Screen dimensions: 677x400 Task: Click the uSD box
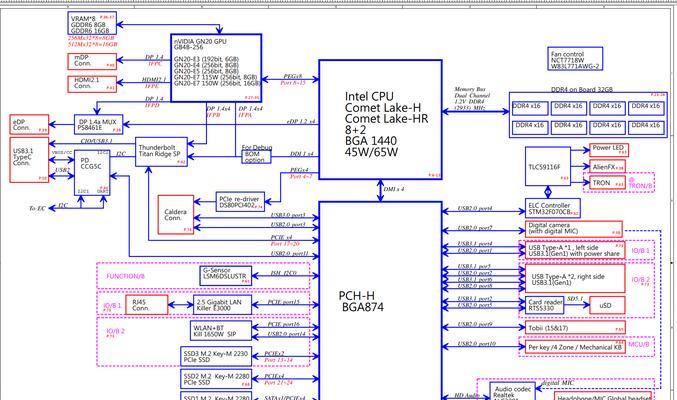click(607, 305)
